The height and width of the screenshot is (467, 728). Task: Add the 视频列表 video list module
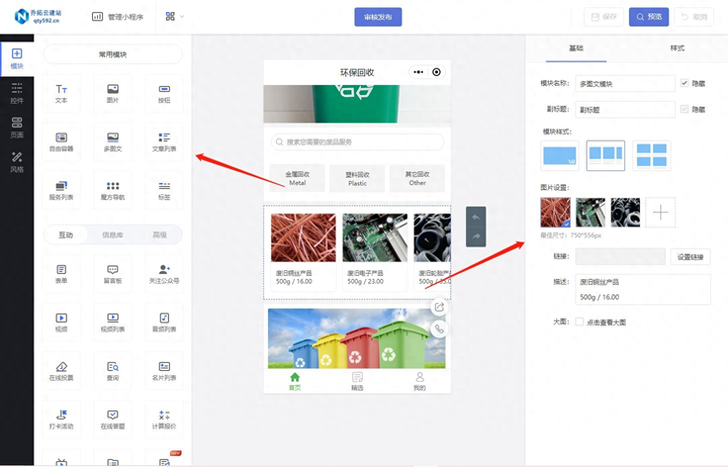pyautogui.click(x=113, y=322)
